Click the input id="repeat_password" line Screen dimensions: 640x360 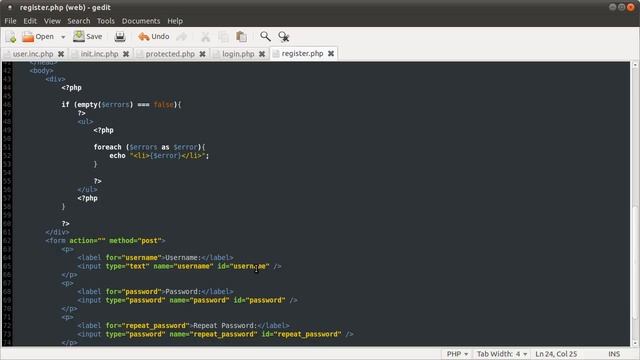coord(216,334)
